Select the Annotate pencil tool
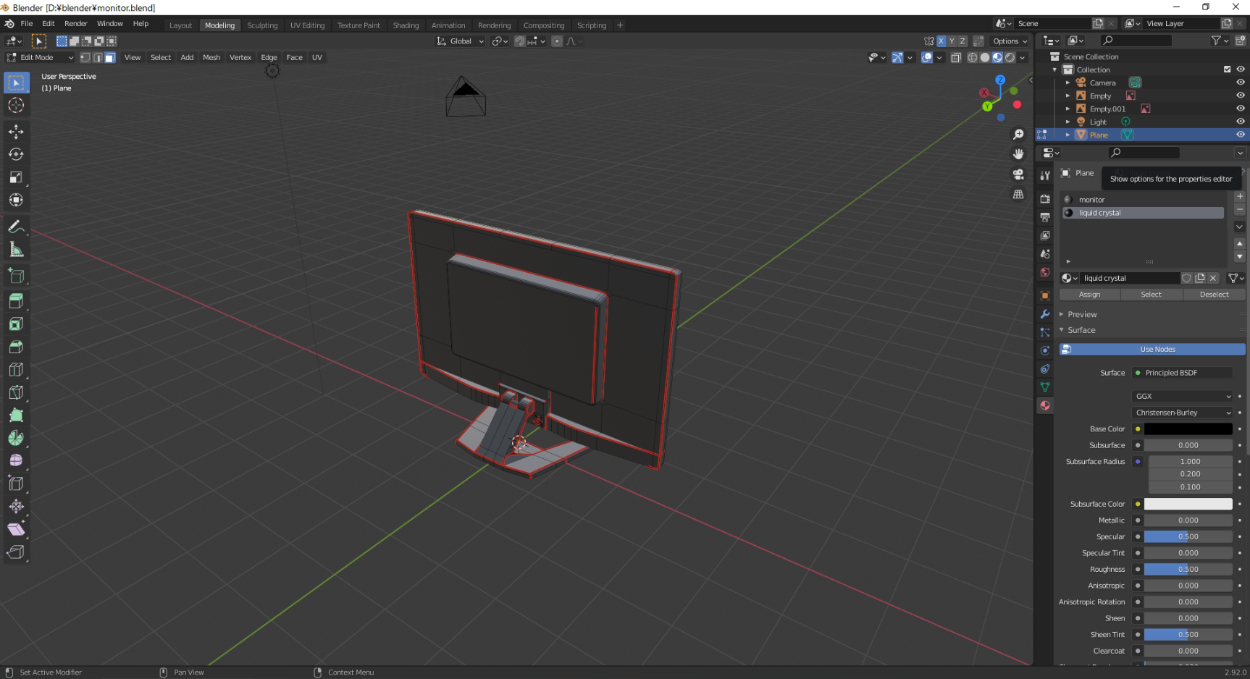 (x=16, y=227)
